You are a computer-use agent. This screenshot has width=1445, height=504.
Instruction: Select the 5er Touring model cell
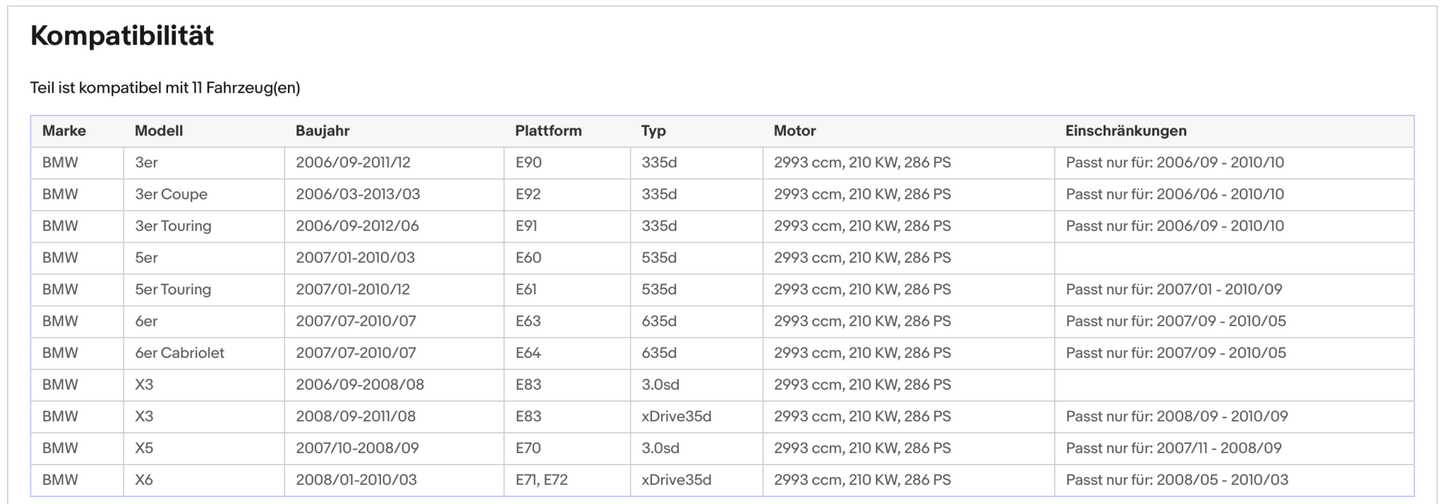[x=173, y=289]
